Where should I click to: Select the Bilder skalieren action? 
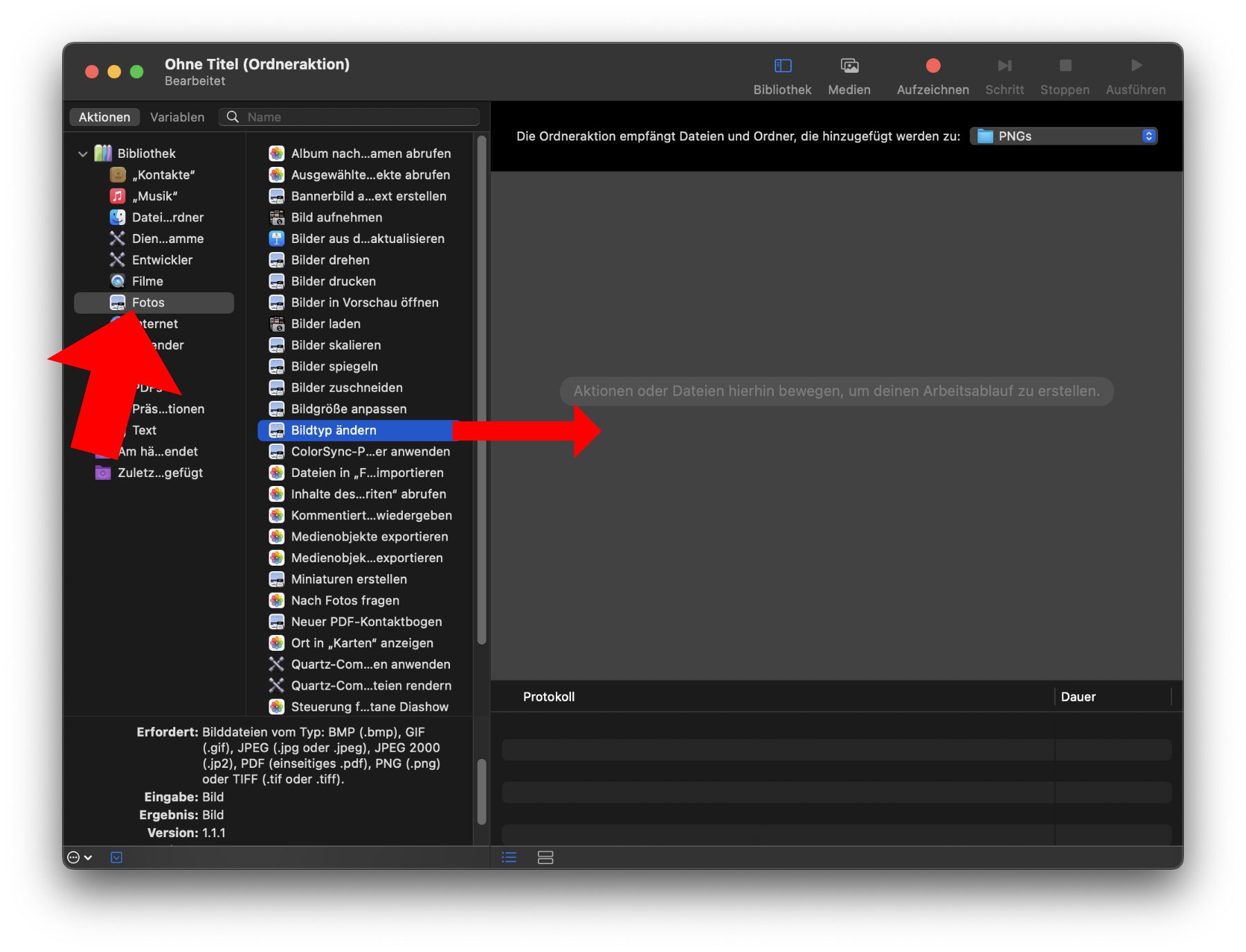336,345
